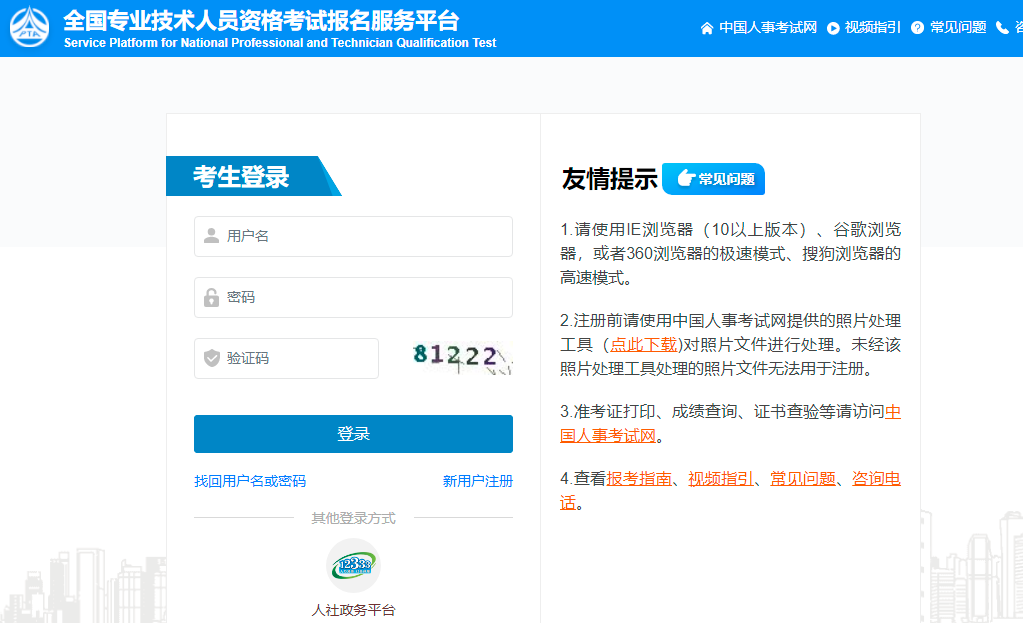This screenshot has height=623, width=1023.
Task: Open the phone icon at top right
Action: pyautogui.click(x=1003, y=28)
